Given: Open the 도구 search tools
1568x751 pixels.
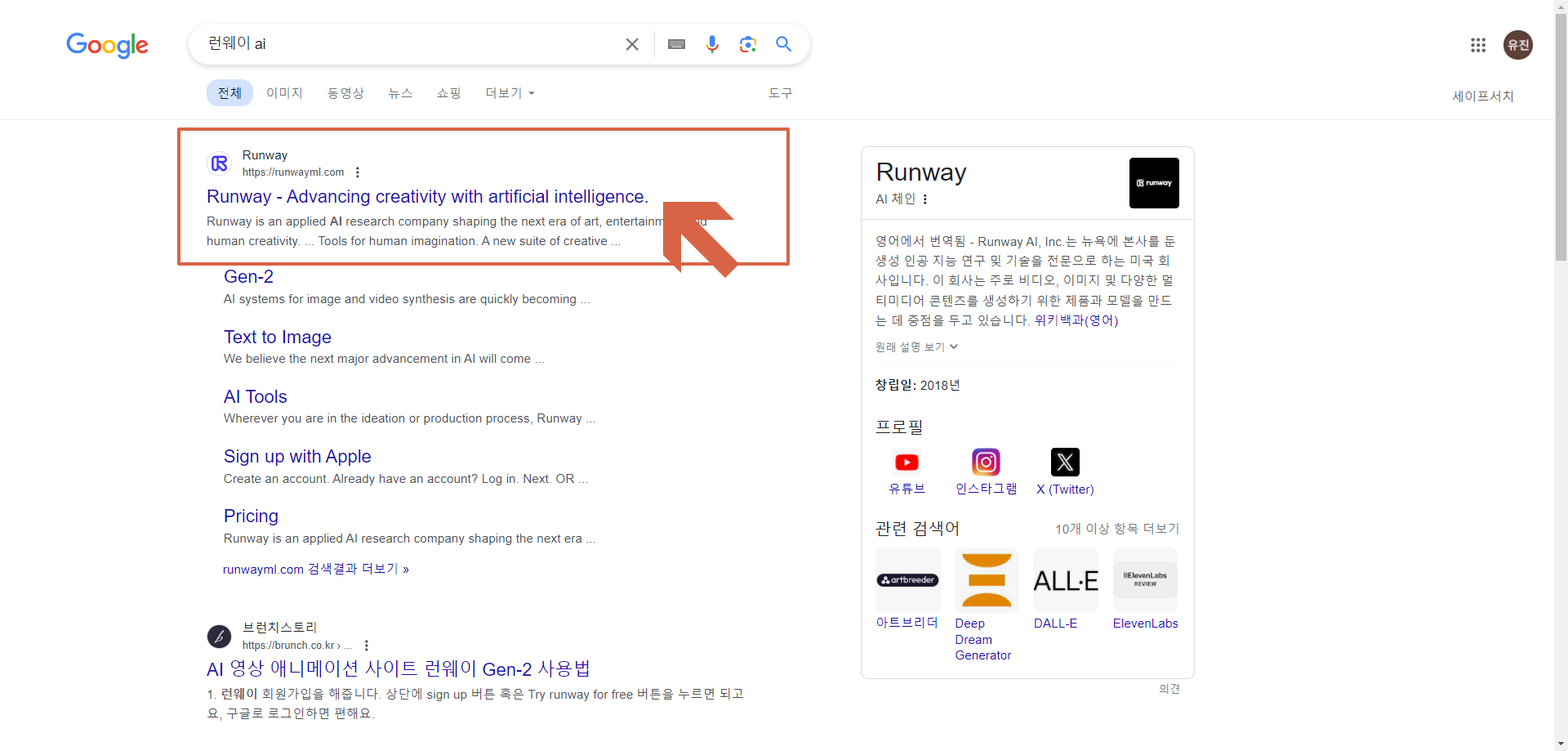Looking at the screenshot, I should pyautogui.click(x=780, y=93).
